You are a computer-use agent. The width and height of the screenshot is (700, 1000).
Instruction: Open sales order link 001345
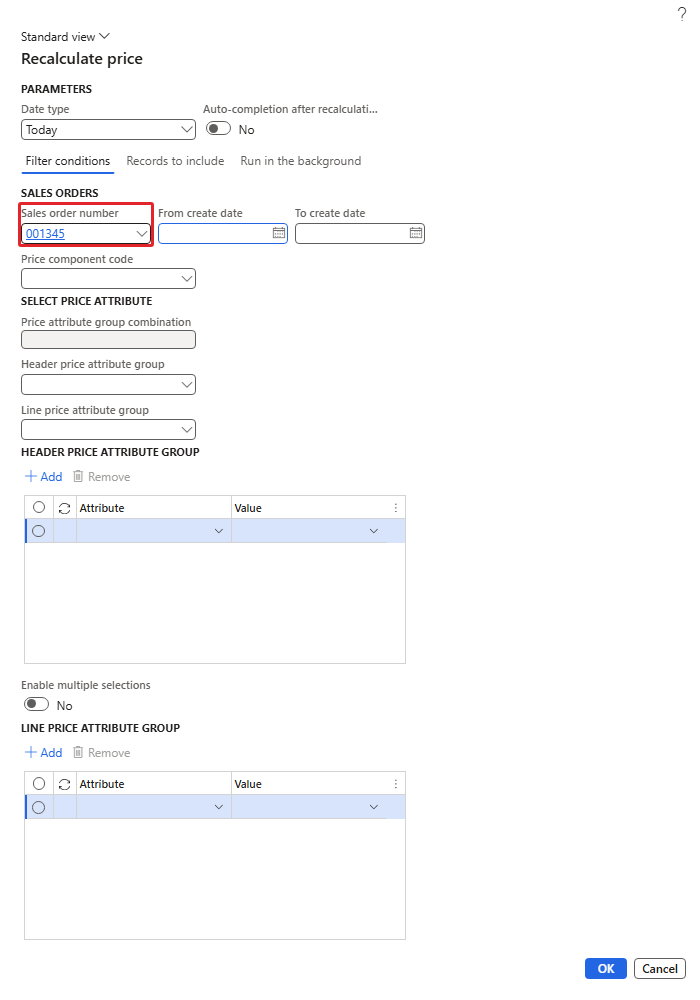pyautogui.click(x=45, y=233)
